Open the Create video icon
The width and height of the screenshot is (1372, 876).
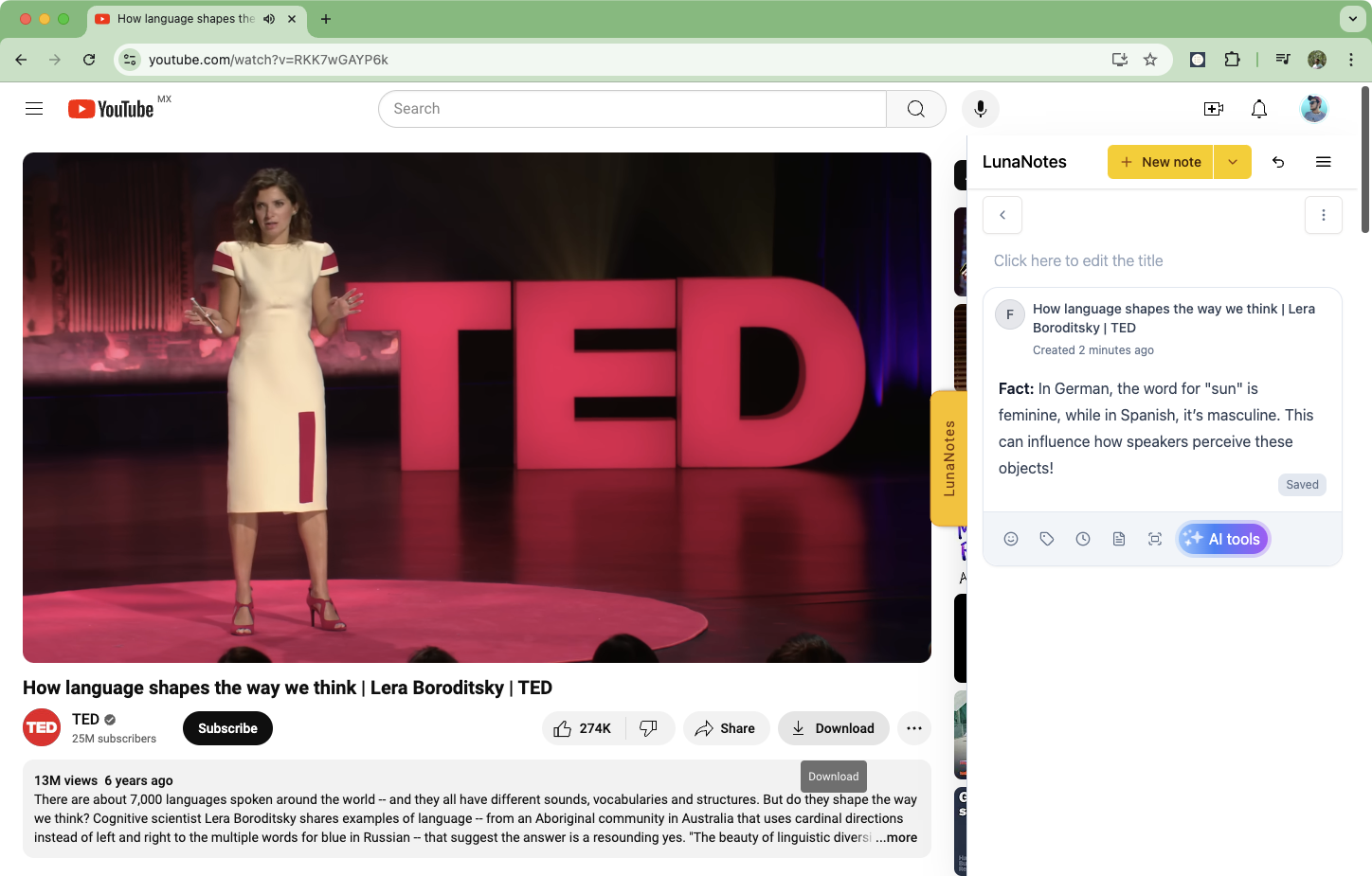(1214, 109)
